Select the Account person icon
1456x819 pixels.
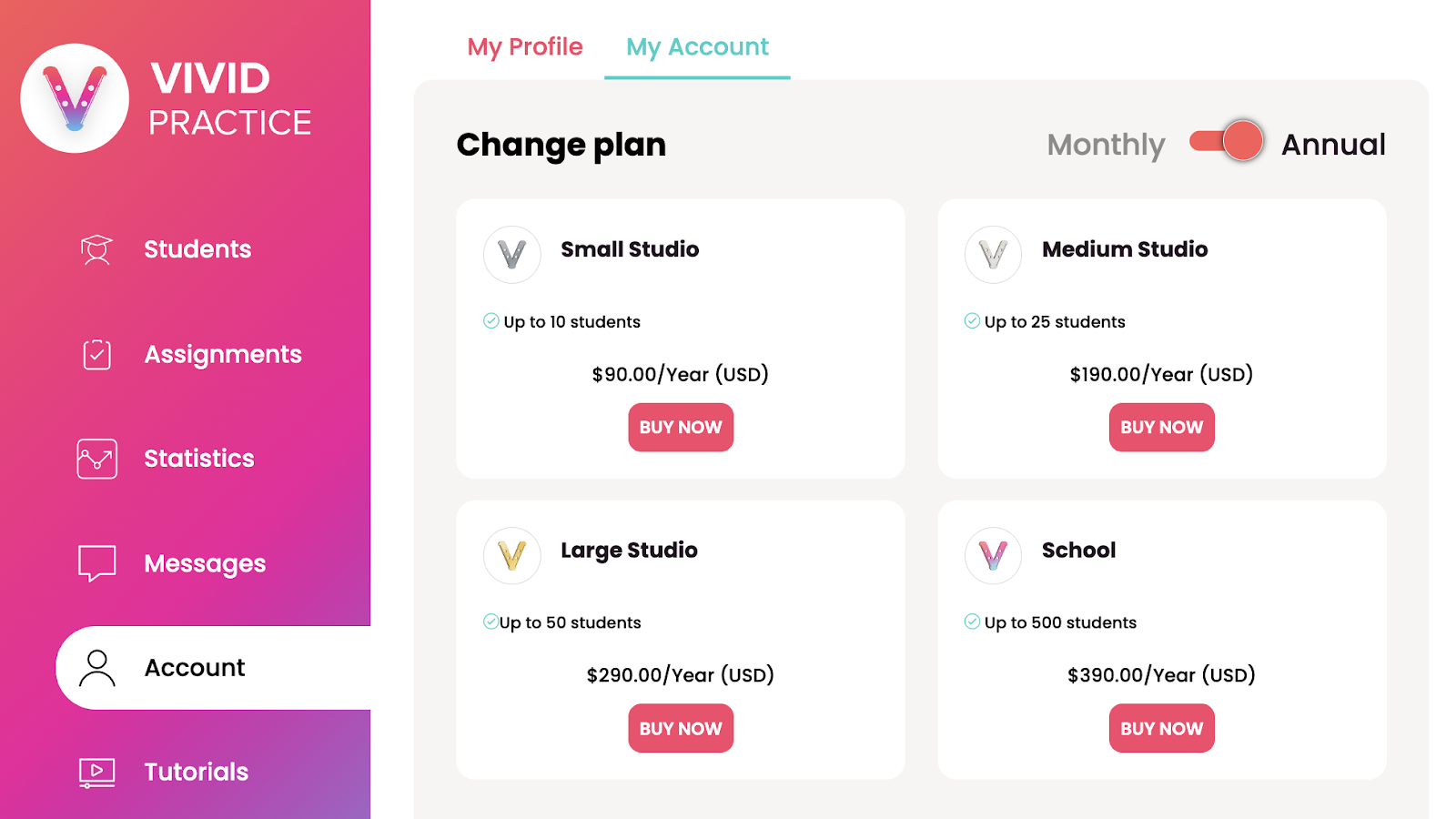pos(96,668)
